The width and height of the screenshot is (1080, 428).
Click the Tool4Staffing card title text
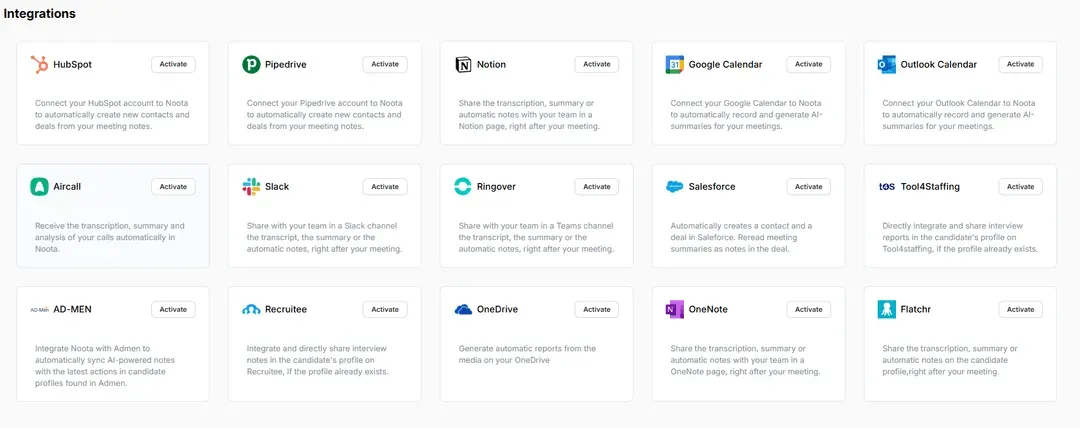click(x=930, y=187)
